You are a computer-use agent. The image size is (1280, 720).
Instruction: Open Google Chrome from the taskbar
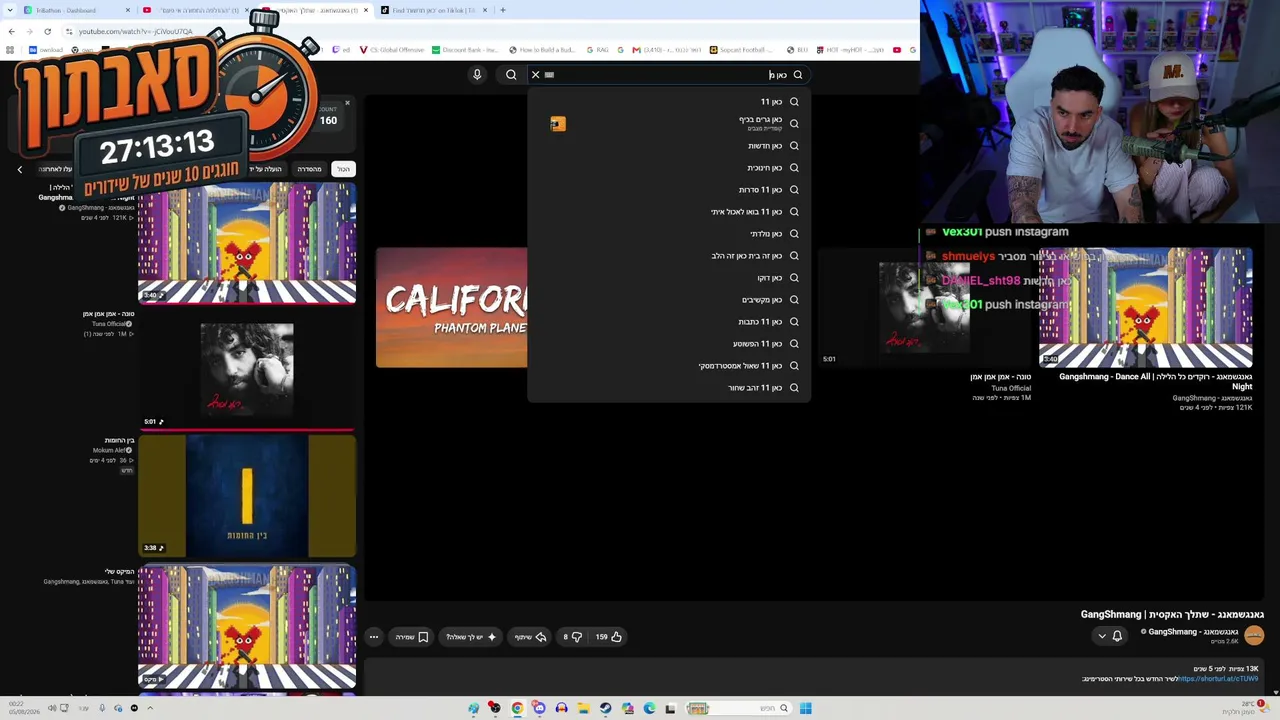(517, 708)
